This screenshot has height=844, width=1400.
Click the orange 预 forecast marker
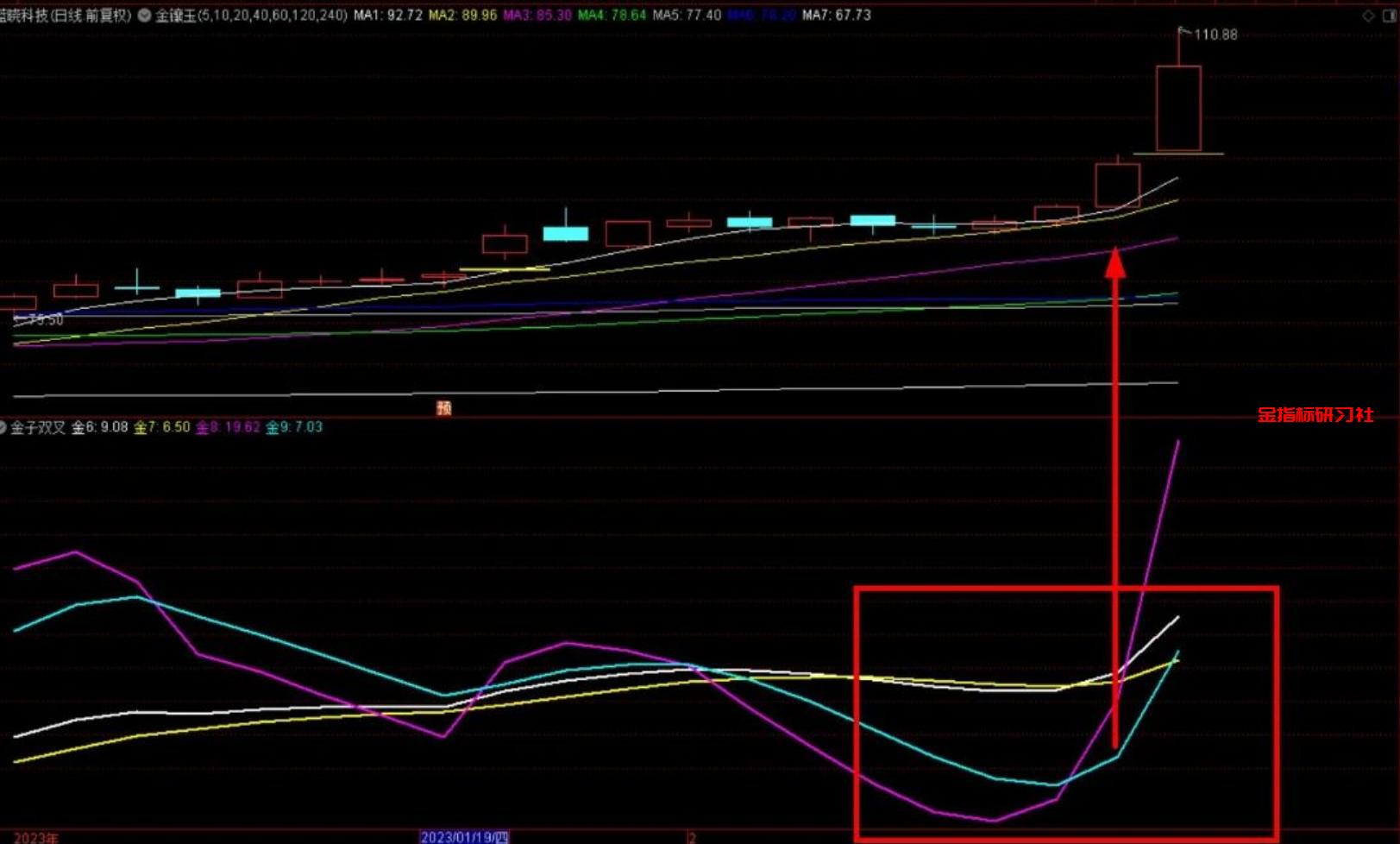pyautogui.click(x=444, y=408)
